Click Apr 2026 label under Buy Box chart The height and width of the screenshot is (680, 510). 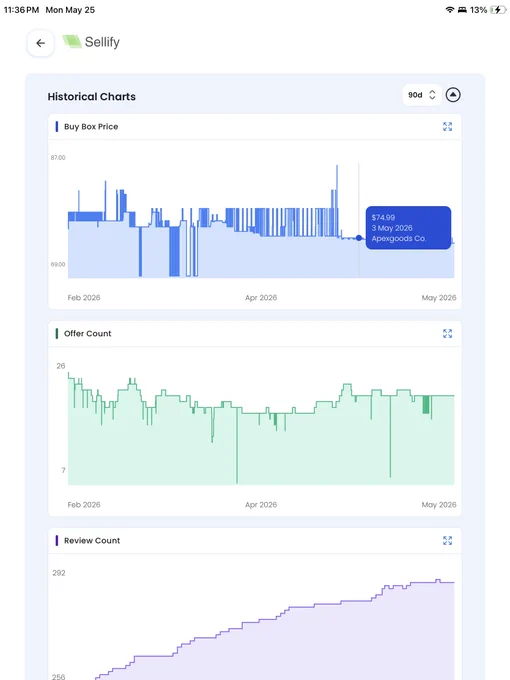point(261,298)
